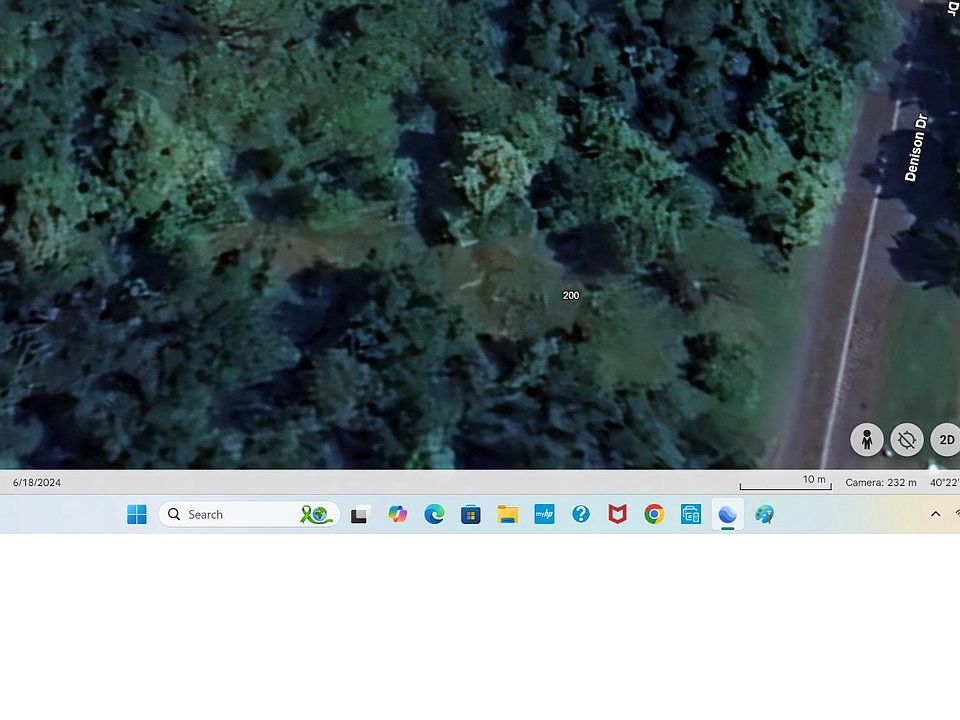960x720 pixels.
Task: Open the Windows Start menu
Action: 137,514
